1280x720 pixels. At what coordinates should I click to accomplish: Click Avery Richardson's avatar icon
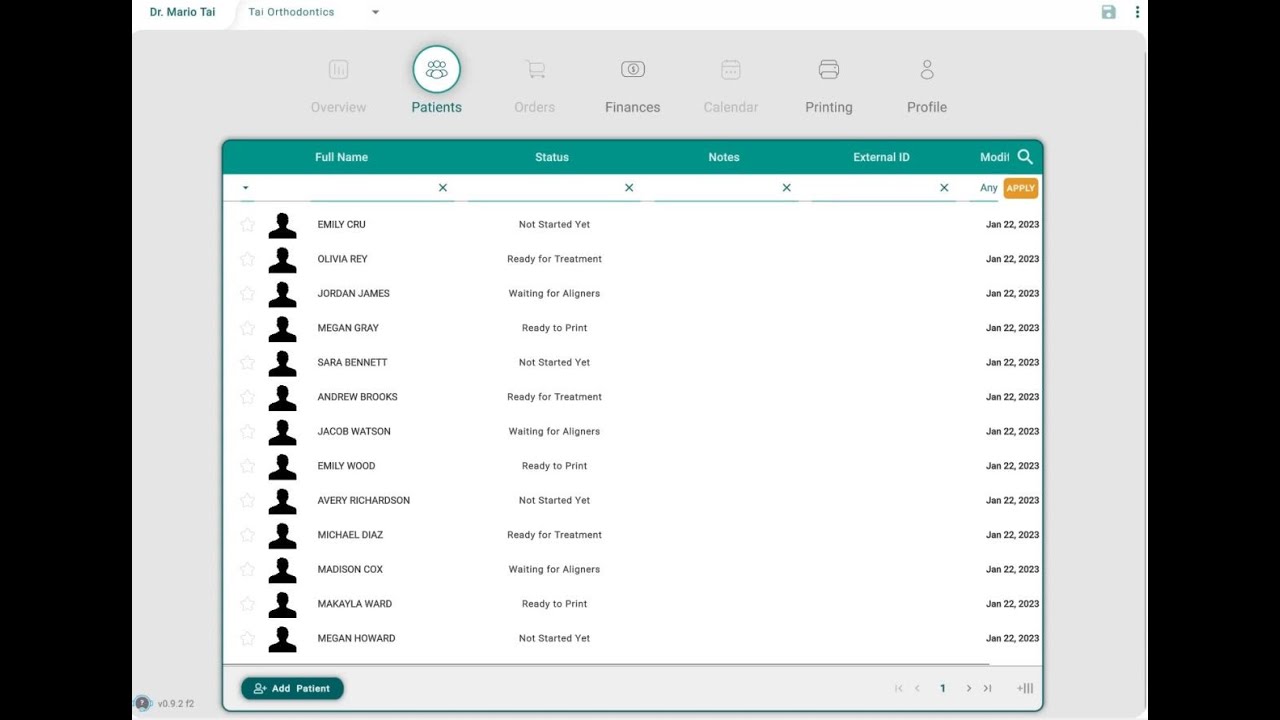point(282,501)
